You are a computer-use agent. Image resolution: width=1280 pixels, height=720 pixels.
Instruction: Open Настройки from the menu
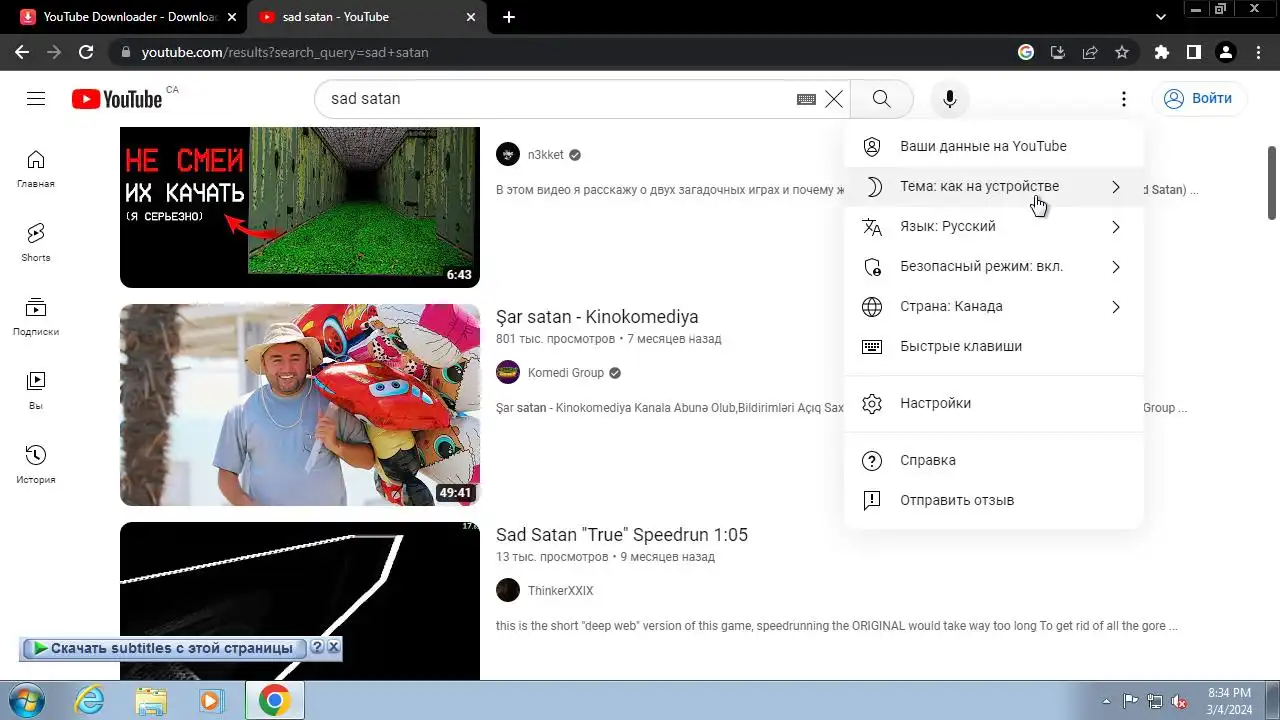pos(993,403)
